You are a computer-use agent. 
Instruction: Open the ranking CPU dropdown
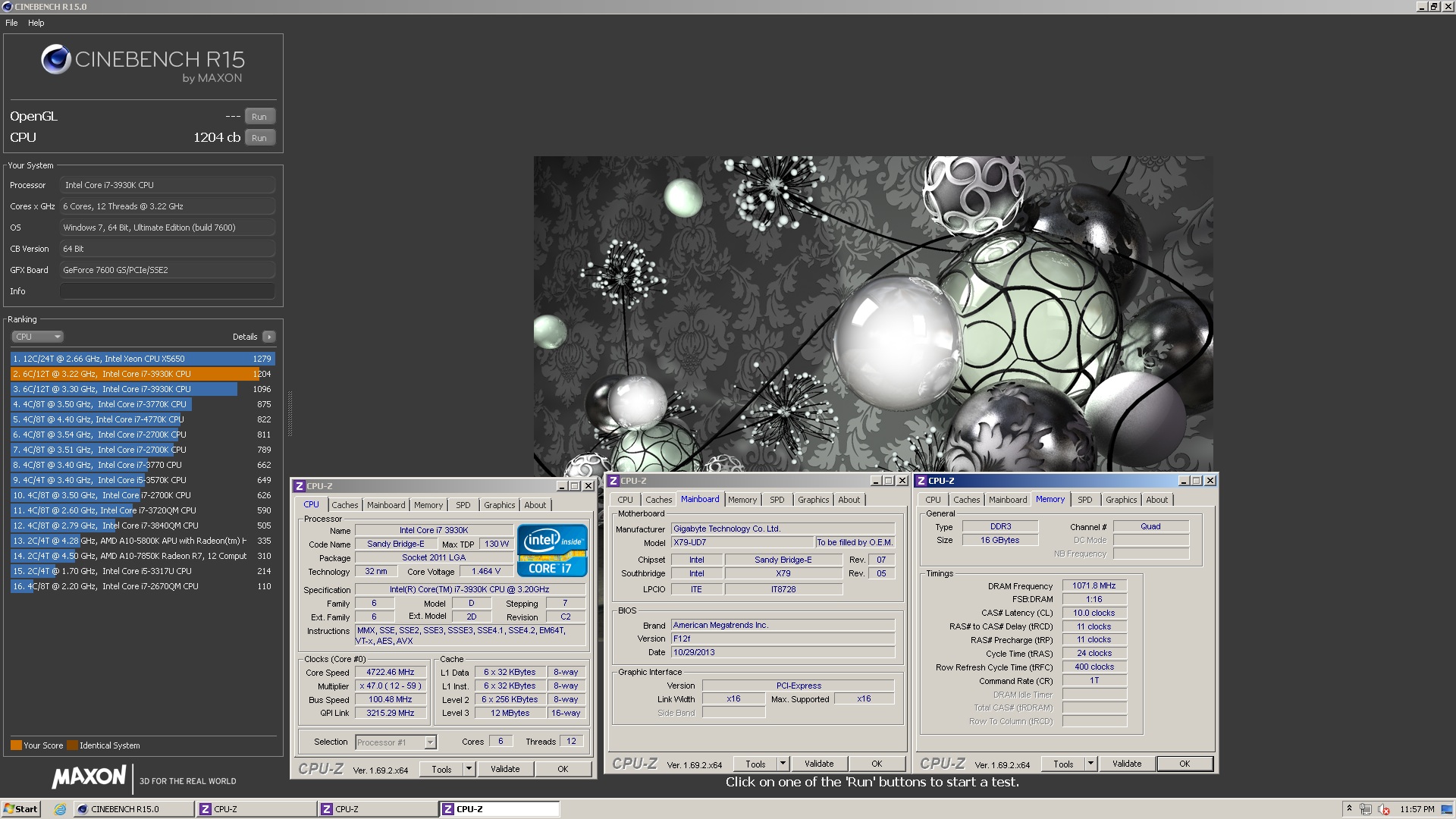pyautogui.click(x=37, y=337)
